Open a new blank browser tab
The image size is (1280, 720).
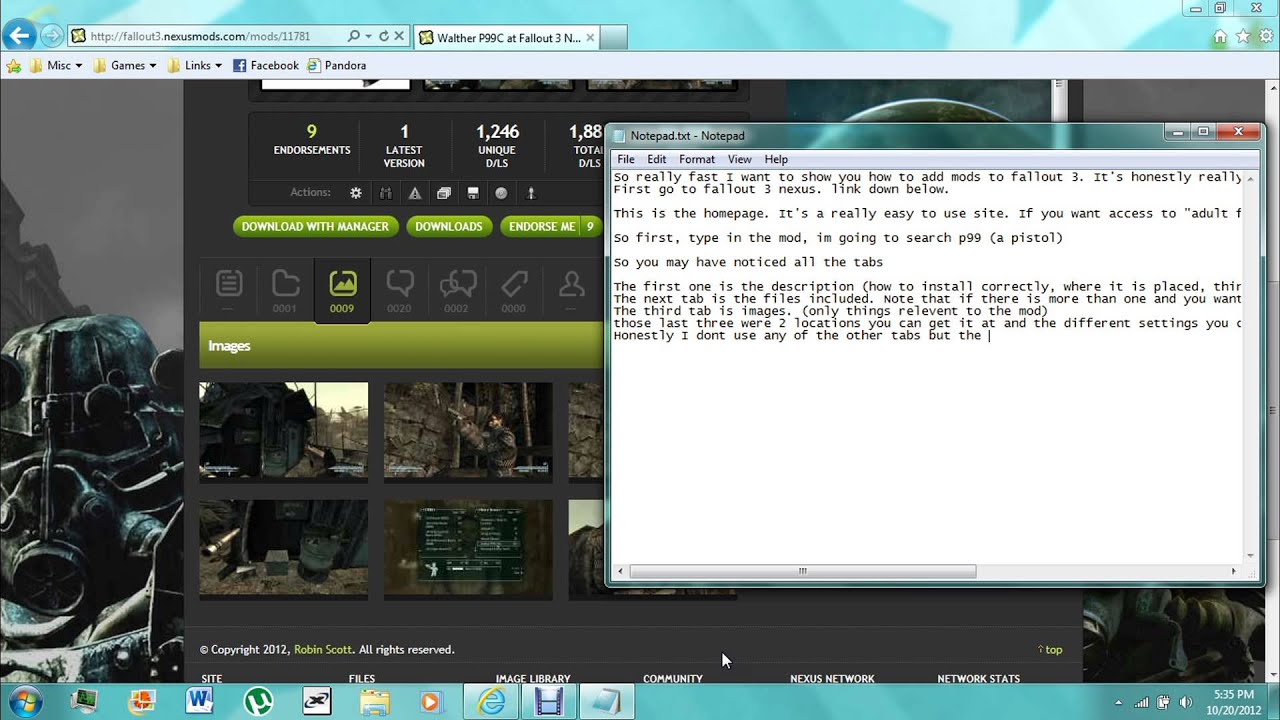614,38
